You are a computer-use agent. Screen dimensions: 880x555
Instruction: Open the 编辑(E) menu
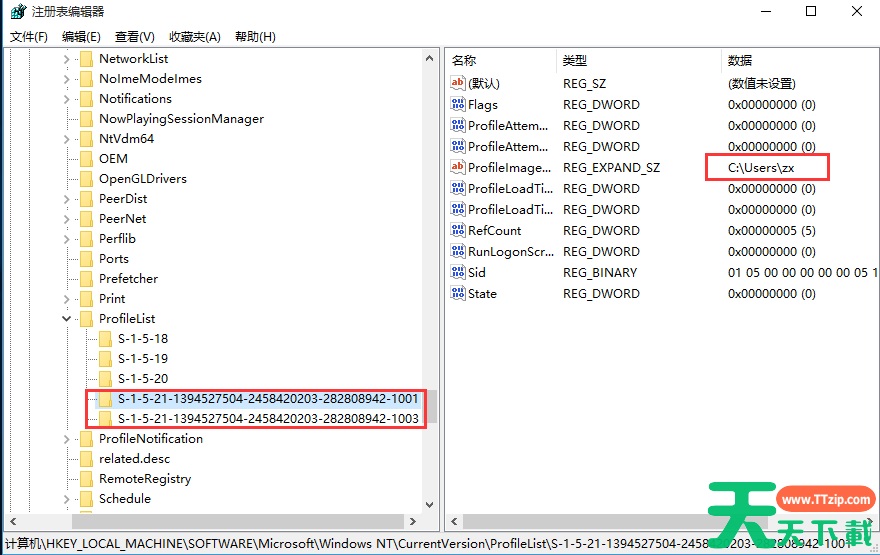(x=81, y=37)
